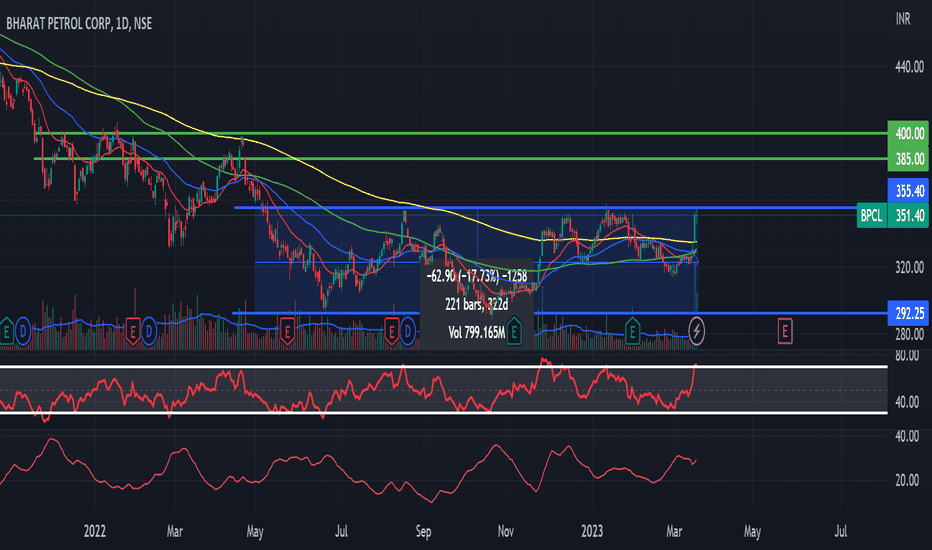Open the green earnings marker at chart's left edge

[7, 331]
